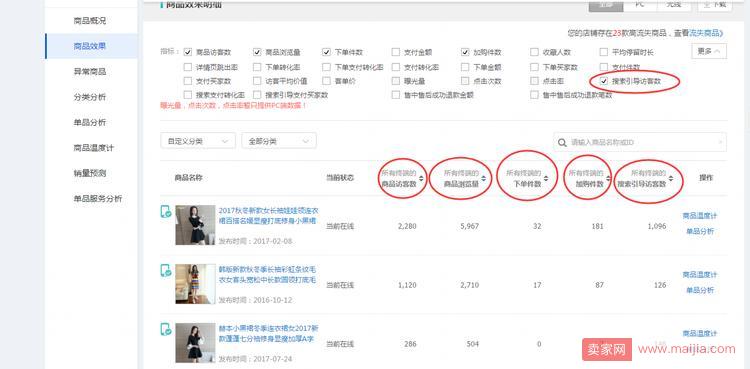Sort by 搜索引导访客数 column arrows
This screenshot has width=750, height=369.
pos(671,178)
